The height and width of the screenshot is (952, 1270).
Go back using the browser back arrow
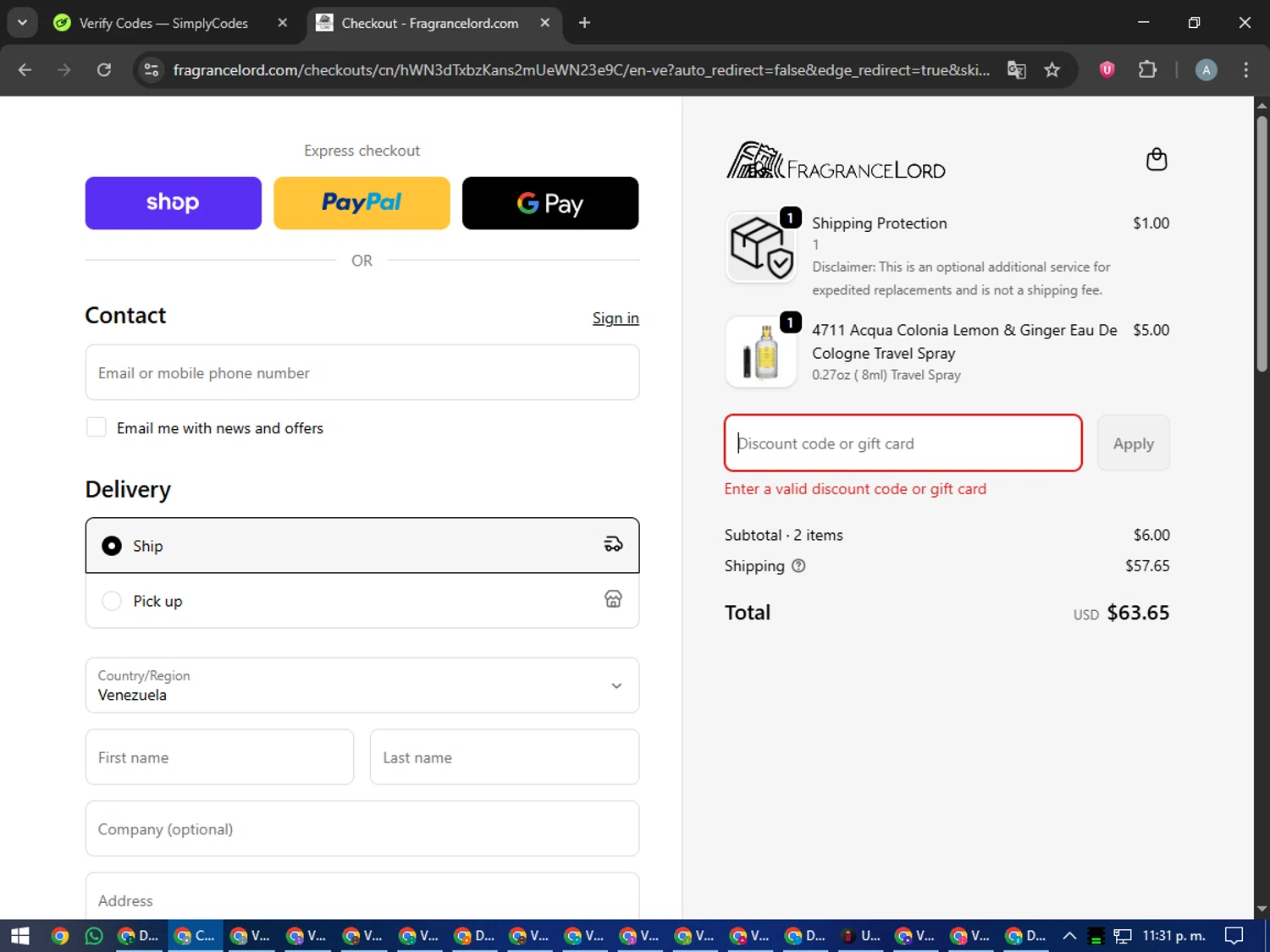coord(25,69)
